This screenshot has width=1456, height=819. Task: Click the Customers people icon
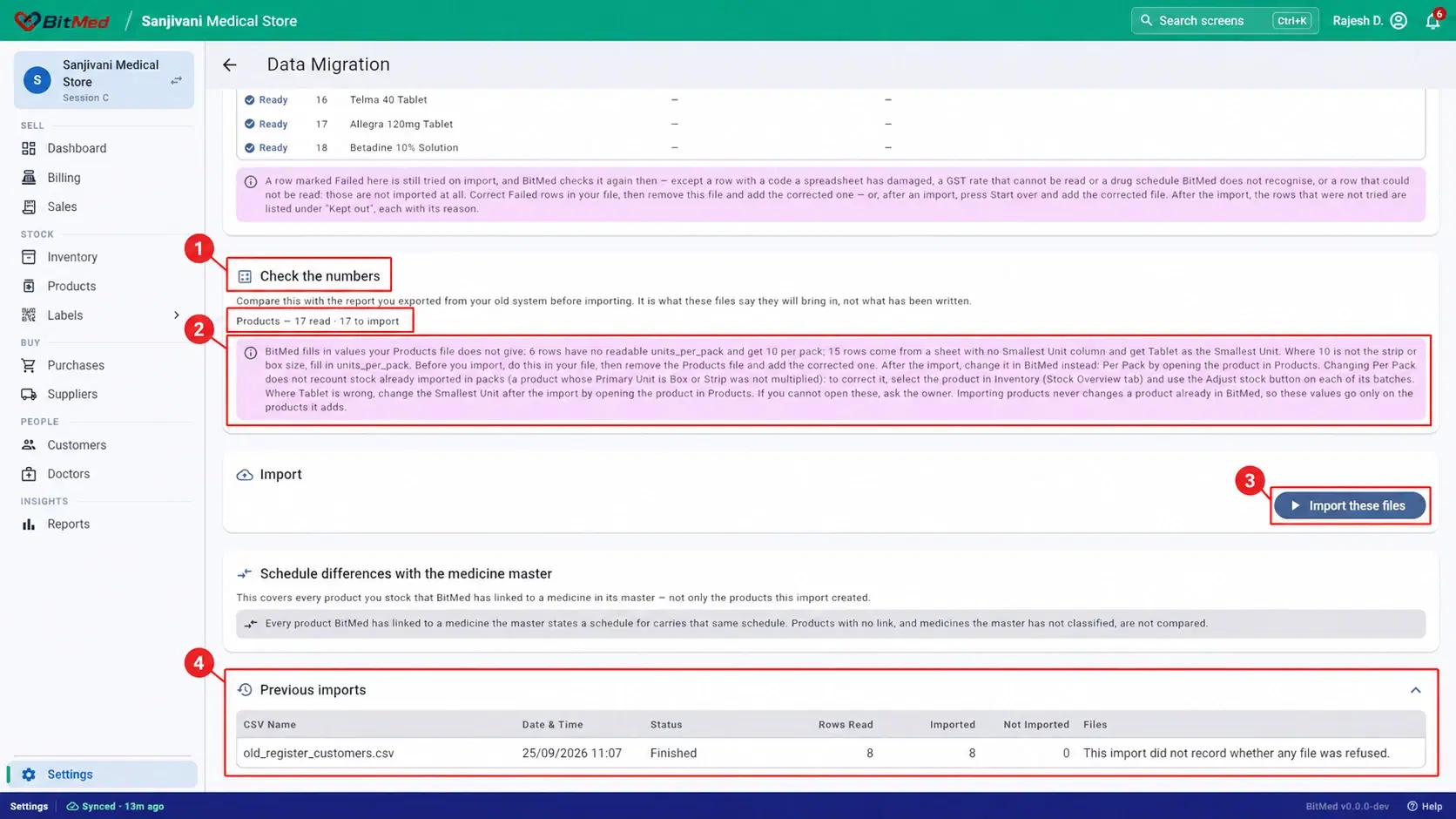(x=29, y=444)
